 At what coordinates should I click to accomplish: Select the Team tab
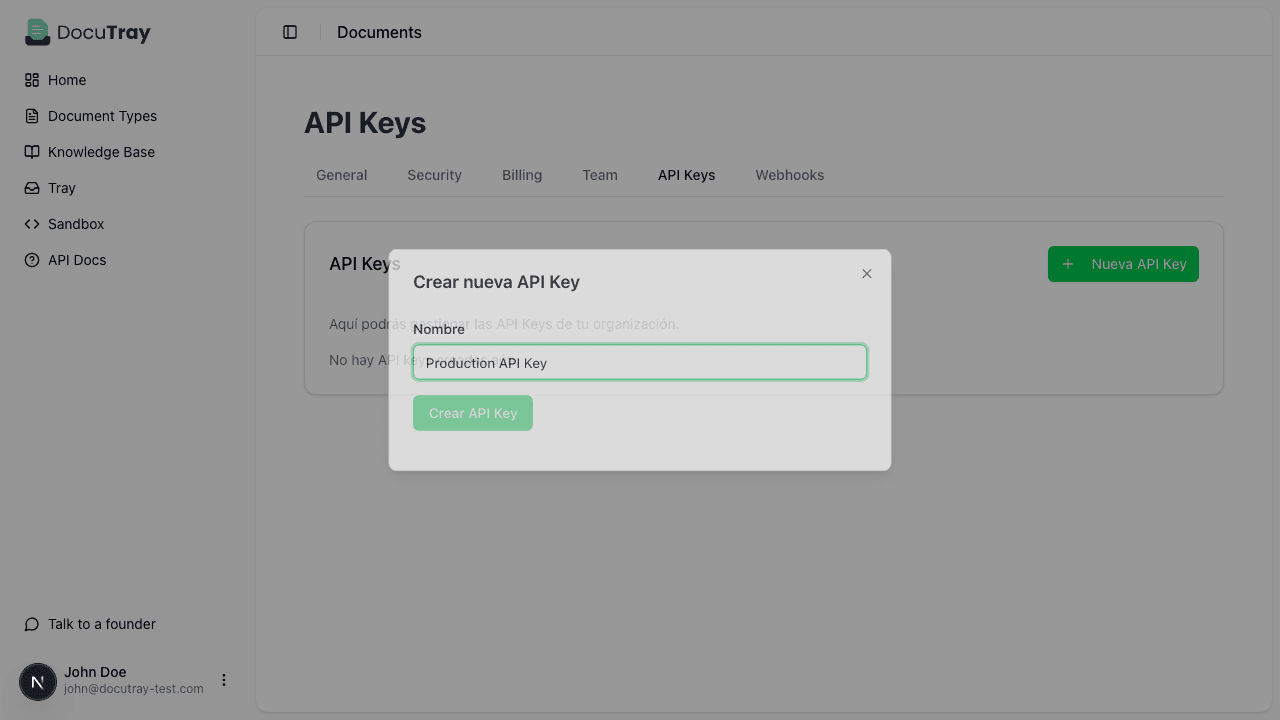tap(599, 174)
